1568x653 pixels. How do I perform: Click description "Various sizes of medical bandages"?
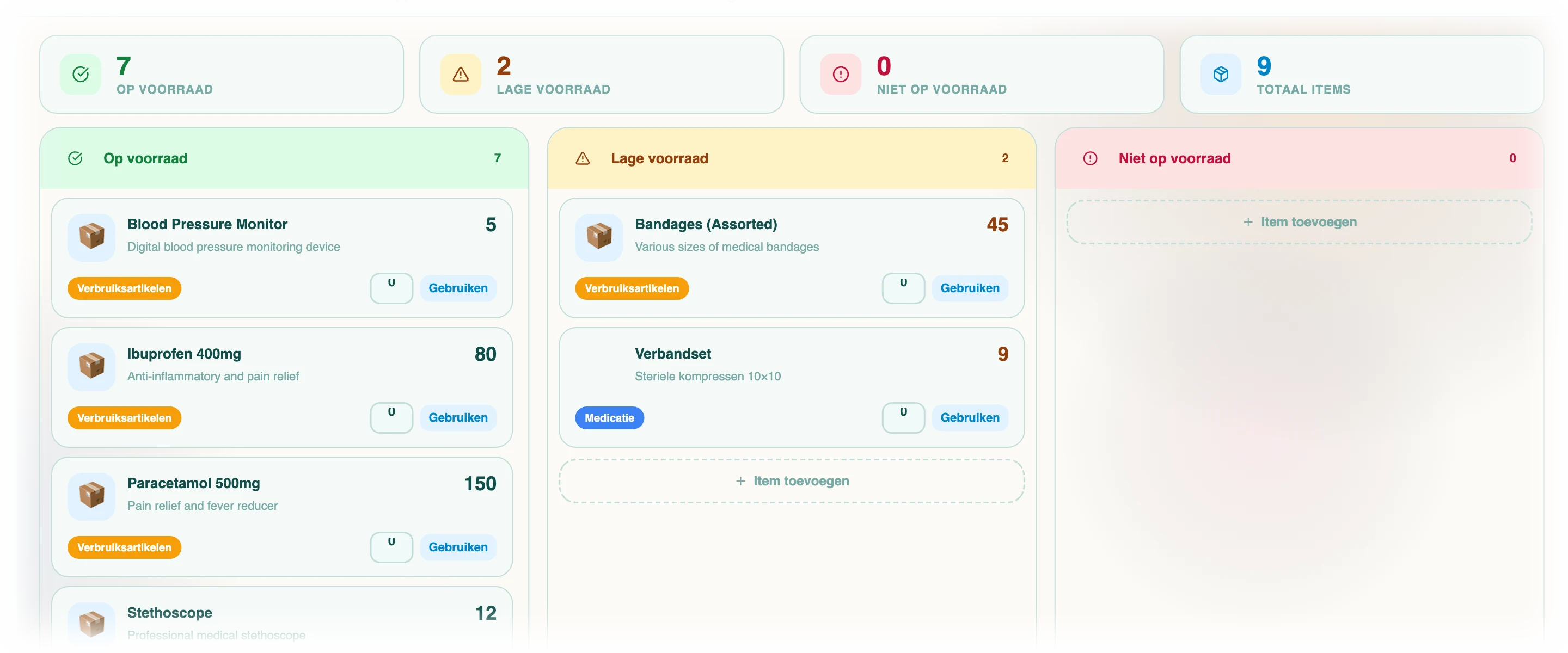point(727,247)
